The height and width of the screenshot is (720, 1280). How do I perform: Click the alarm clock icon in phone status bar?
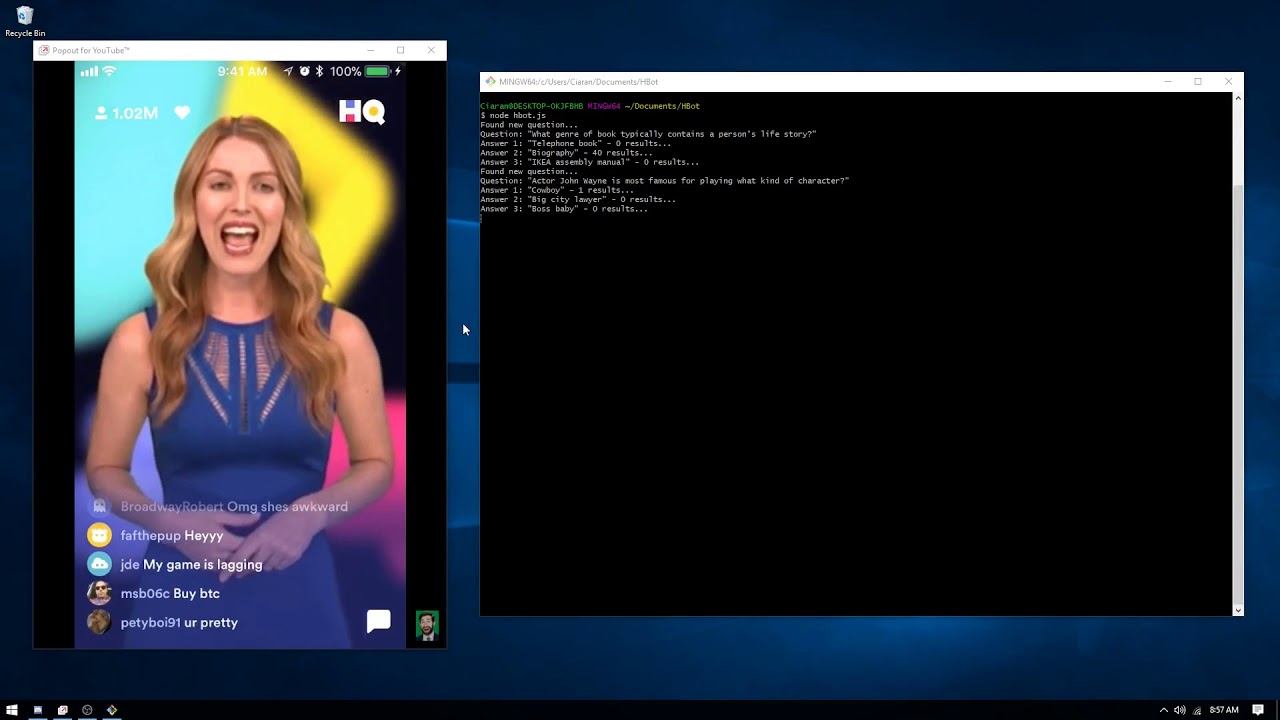[x=304, y=71]
